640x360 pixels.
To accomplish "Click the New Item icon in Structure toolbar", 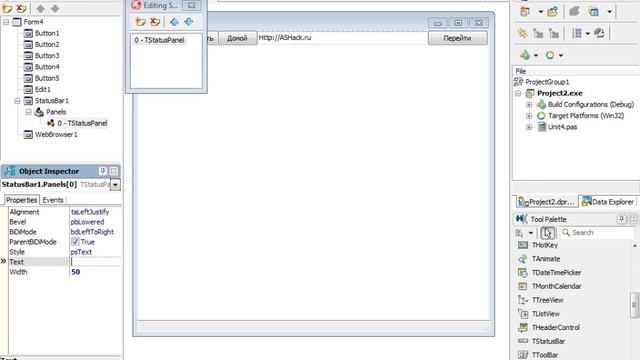I will click(x=7, y=8).
